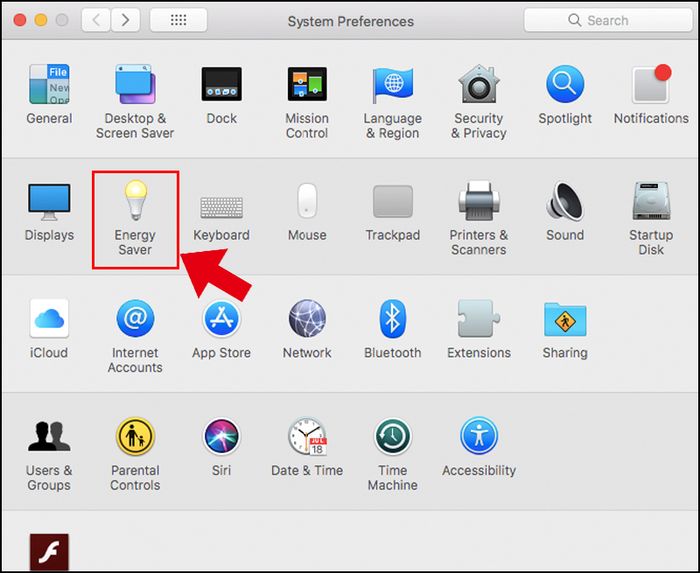Click the Show All grid button

[x=179, y=20]
